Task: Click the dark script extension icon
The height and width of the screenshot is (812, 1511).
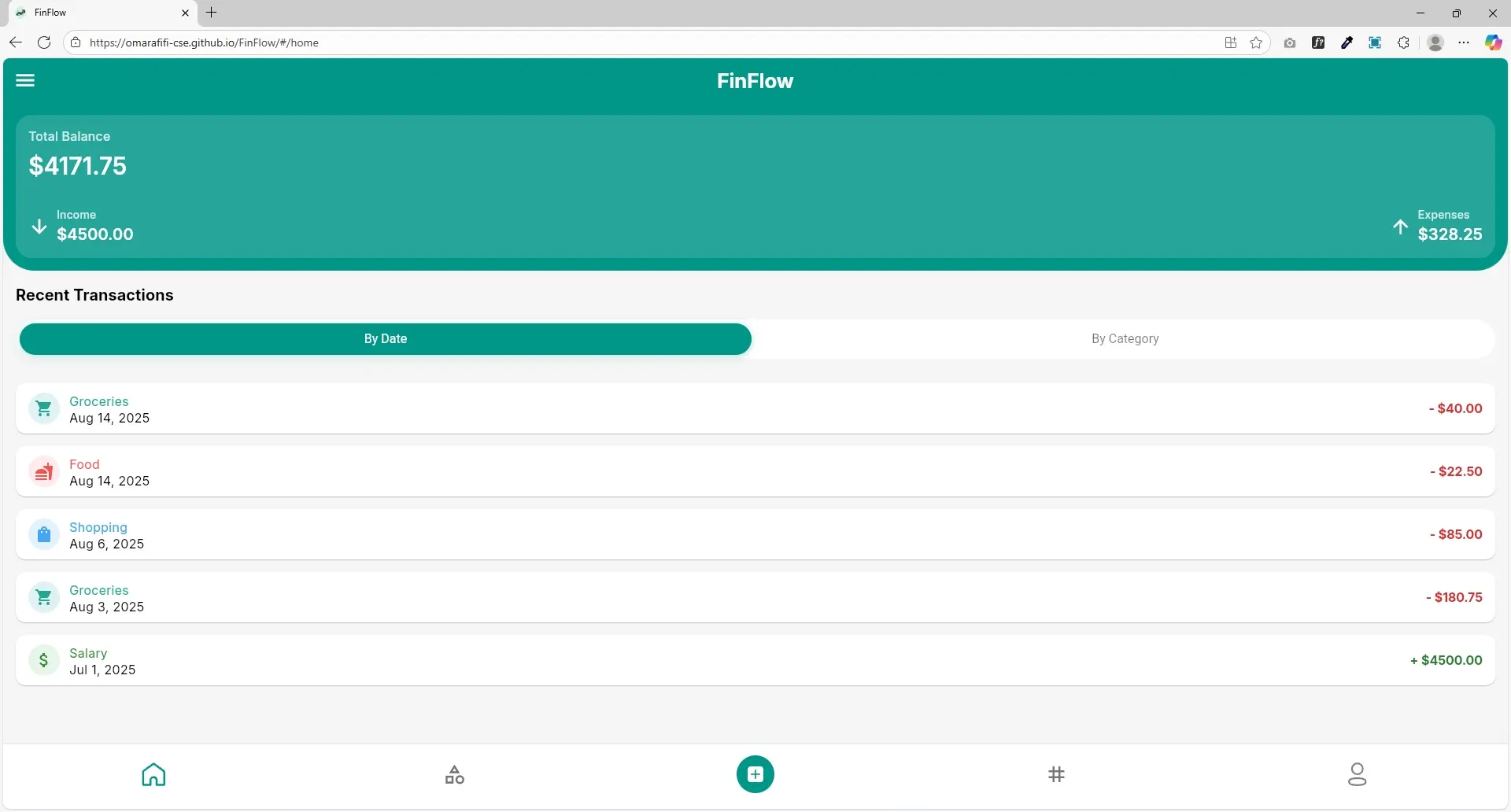Action: click(x=1318, y=42)
